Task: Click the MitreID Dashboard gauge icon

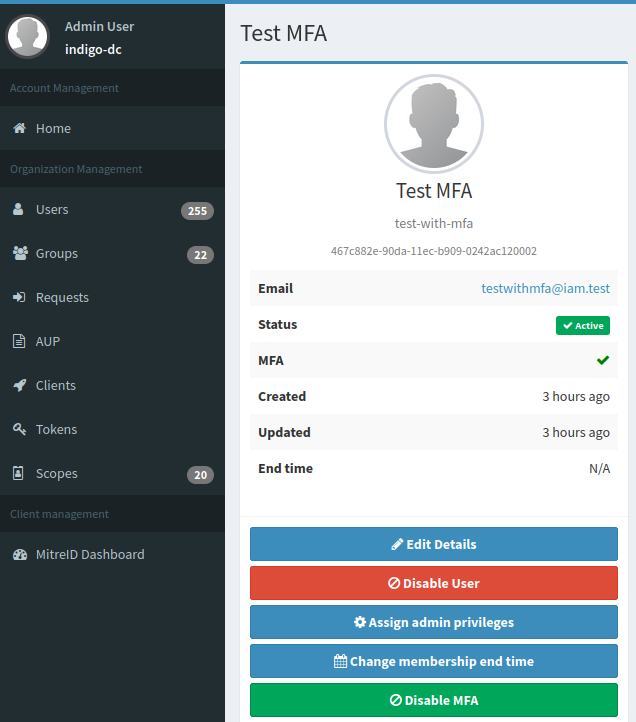Action: point(20,554)
